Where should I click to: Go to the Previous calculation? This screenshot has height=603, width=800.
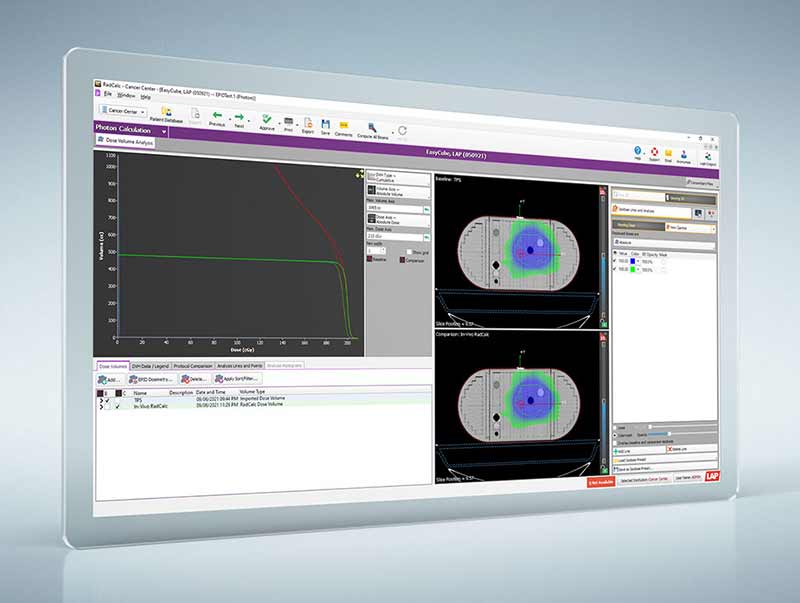pyautogui.click(x=217, y=119)
